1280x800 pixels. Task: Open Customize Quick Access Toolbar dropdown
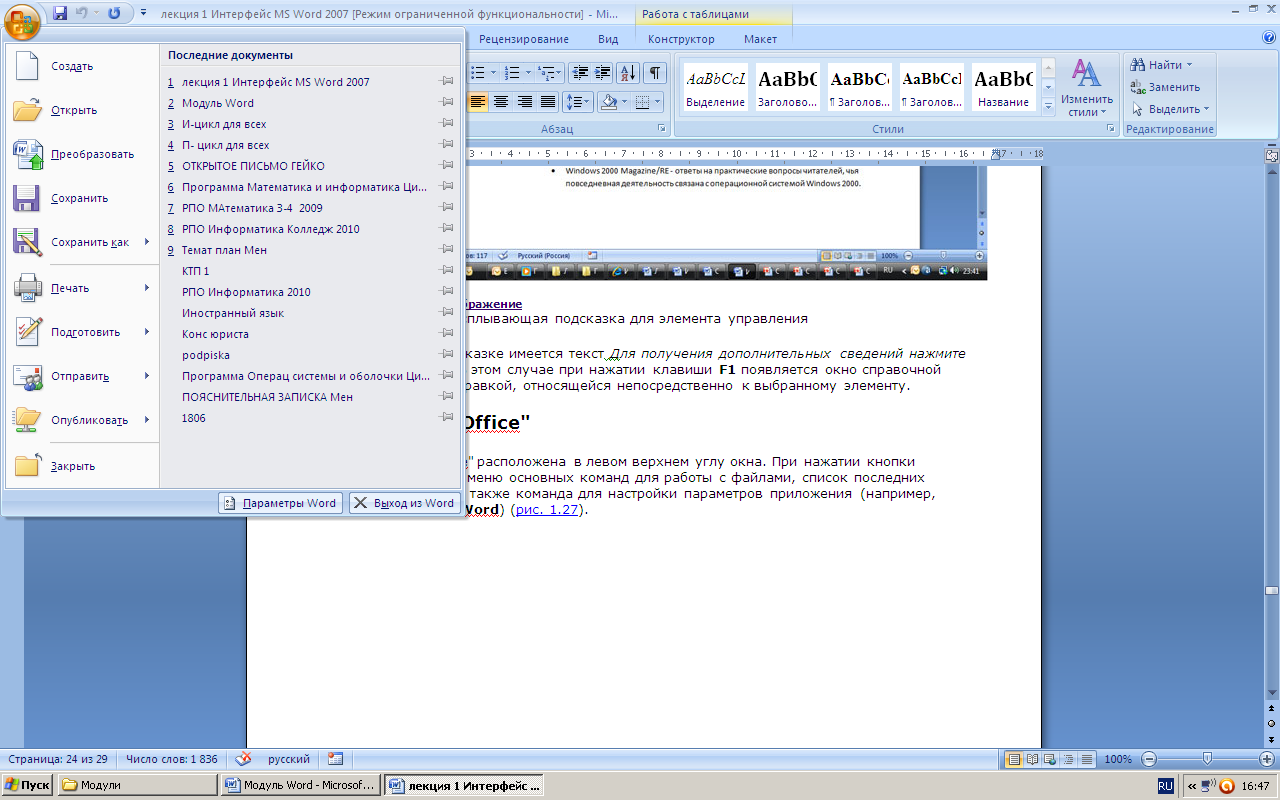143,14
